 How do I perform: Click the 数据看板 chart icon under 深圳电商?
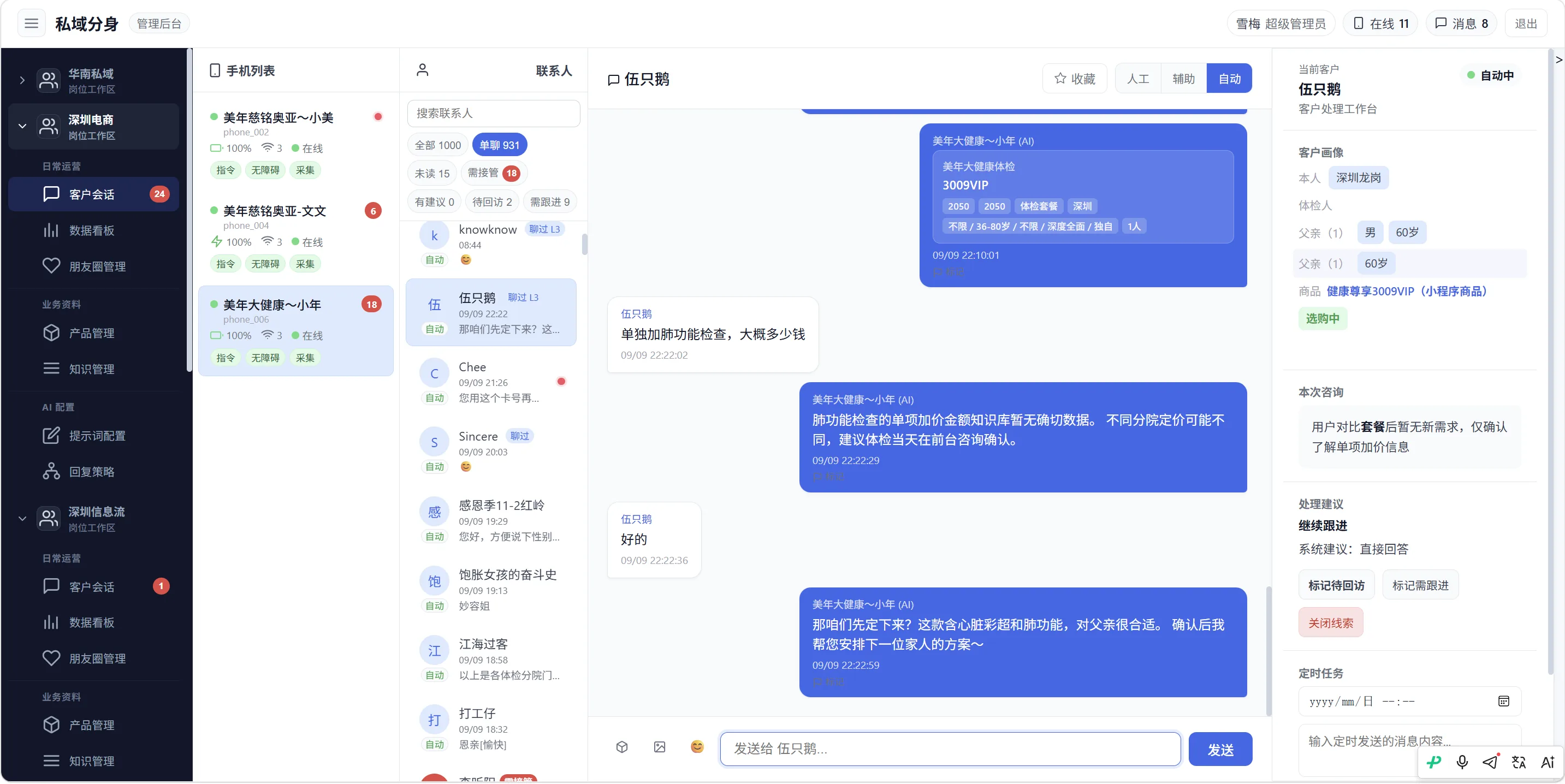pos(51,230)
